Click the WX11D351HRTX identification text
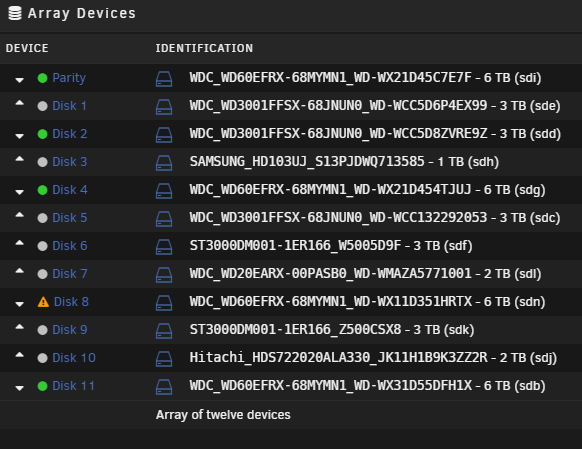 tap(367, 302)
